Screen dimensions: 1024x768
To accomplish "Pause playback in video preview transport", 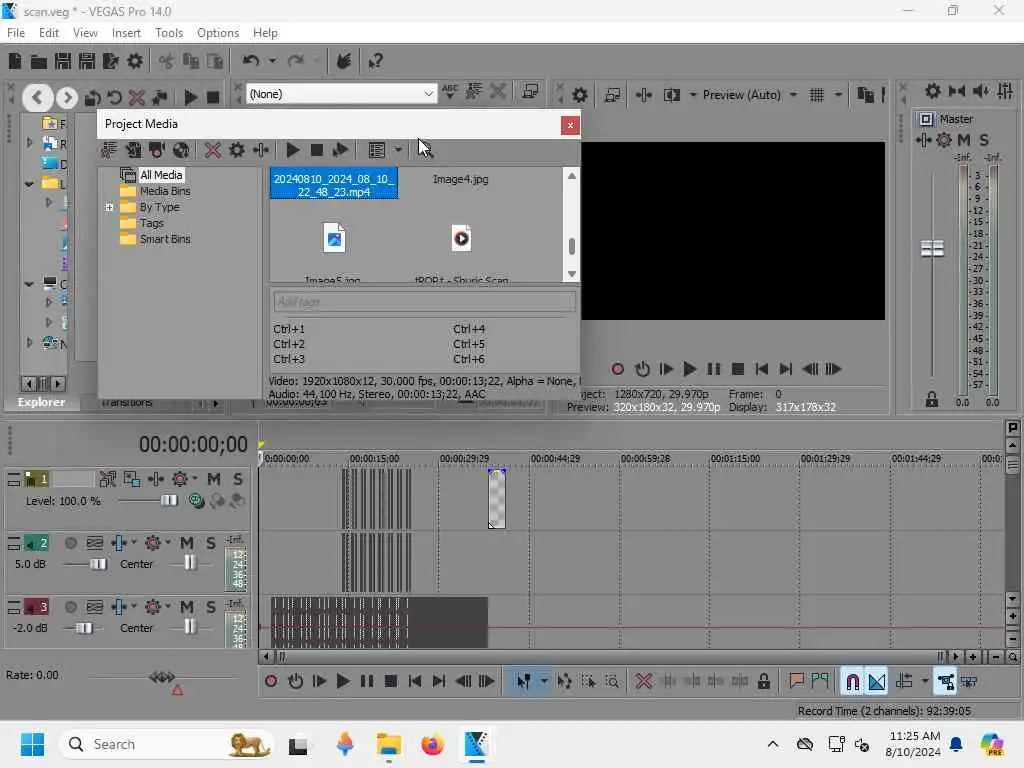I will tap(714, 370).
